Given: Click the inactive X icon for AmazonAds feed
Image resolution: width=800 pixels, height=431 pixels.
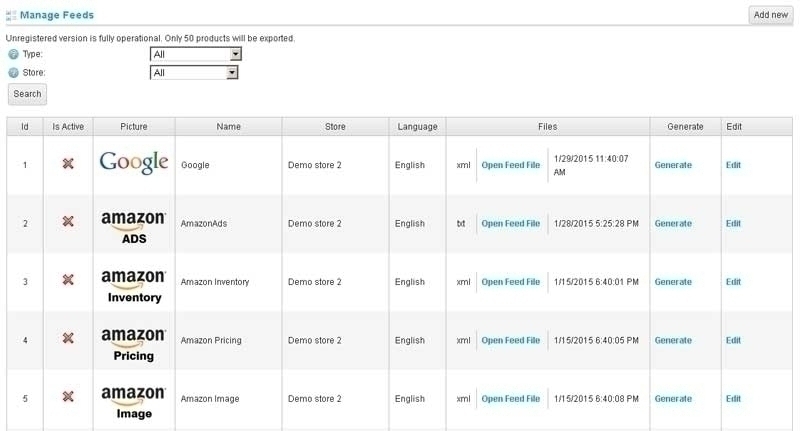Looking at the screenshot, I should coord(68,221).
